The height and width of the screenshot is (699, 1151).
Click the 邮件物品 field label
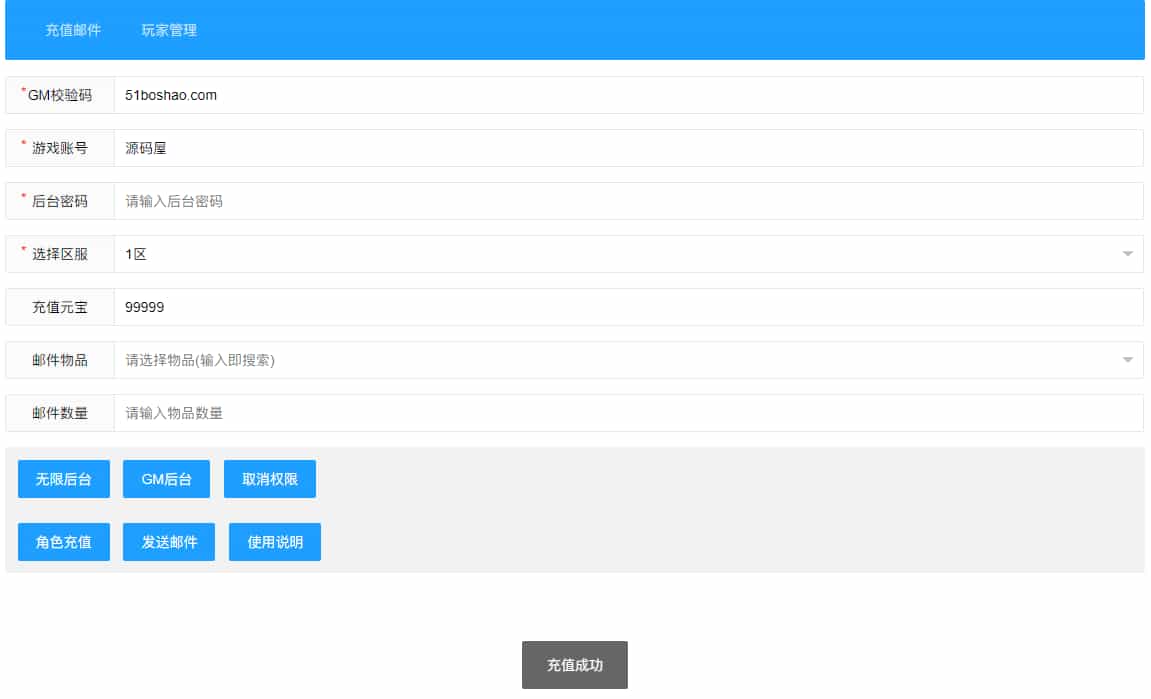pyautogui.click(x=60, y=360)
